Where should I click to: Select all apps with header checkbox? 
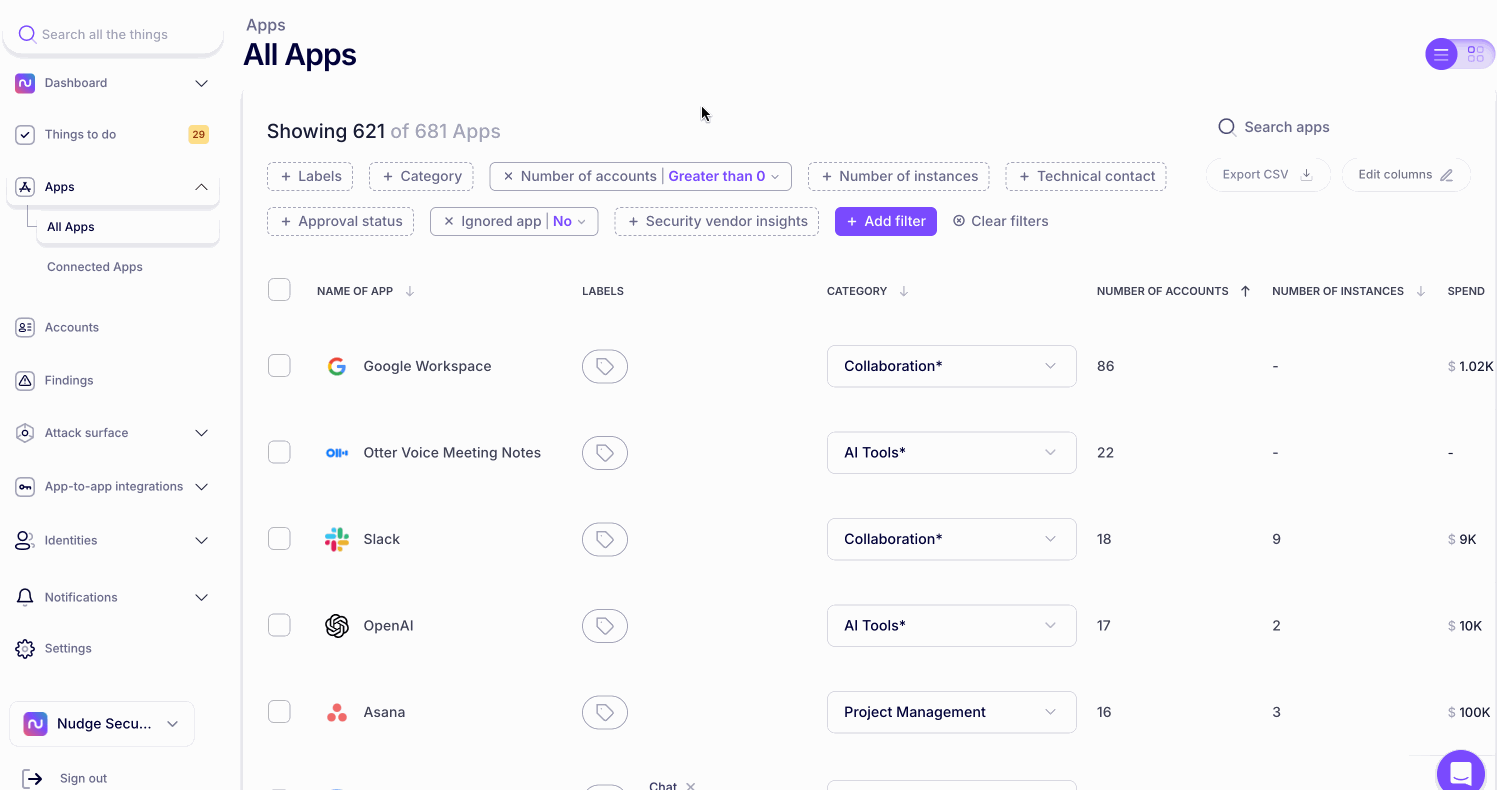click(x=279, y=290)
